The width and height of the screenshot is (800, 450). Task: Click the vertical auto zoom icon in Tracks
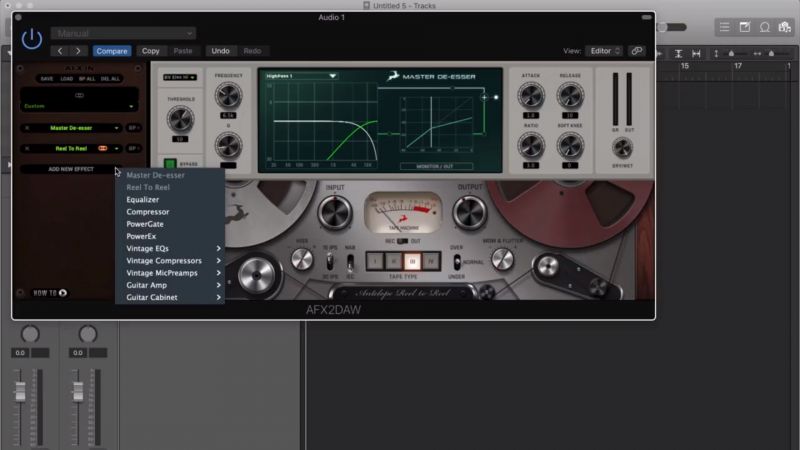pos(679,54)
